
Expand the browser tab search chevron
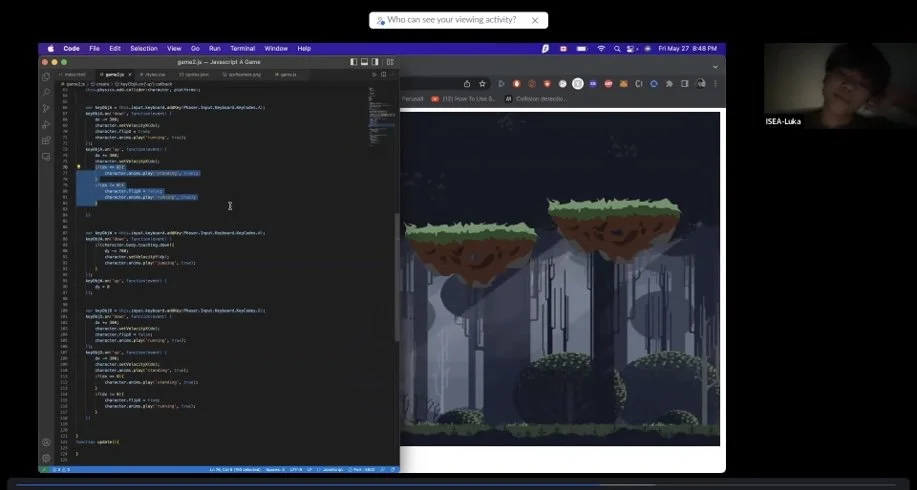tap(715, 67)
